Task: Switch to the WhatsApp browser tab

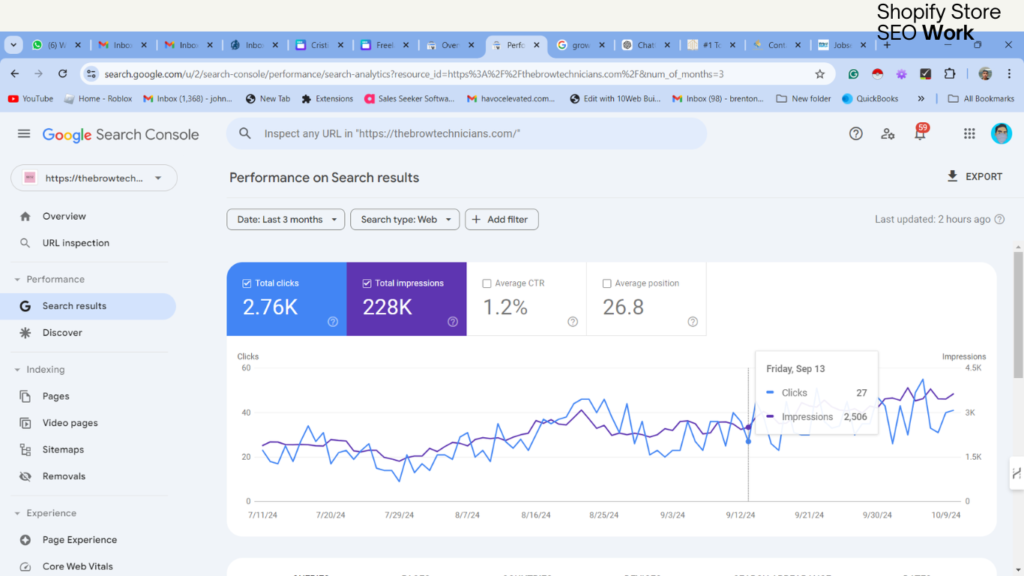Action: 56,45
